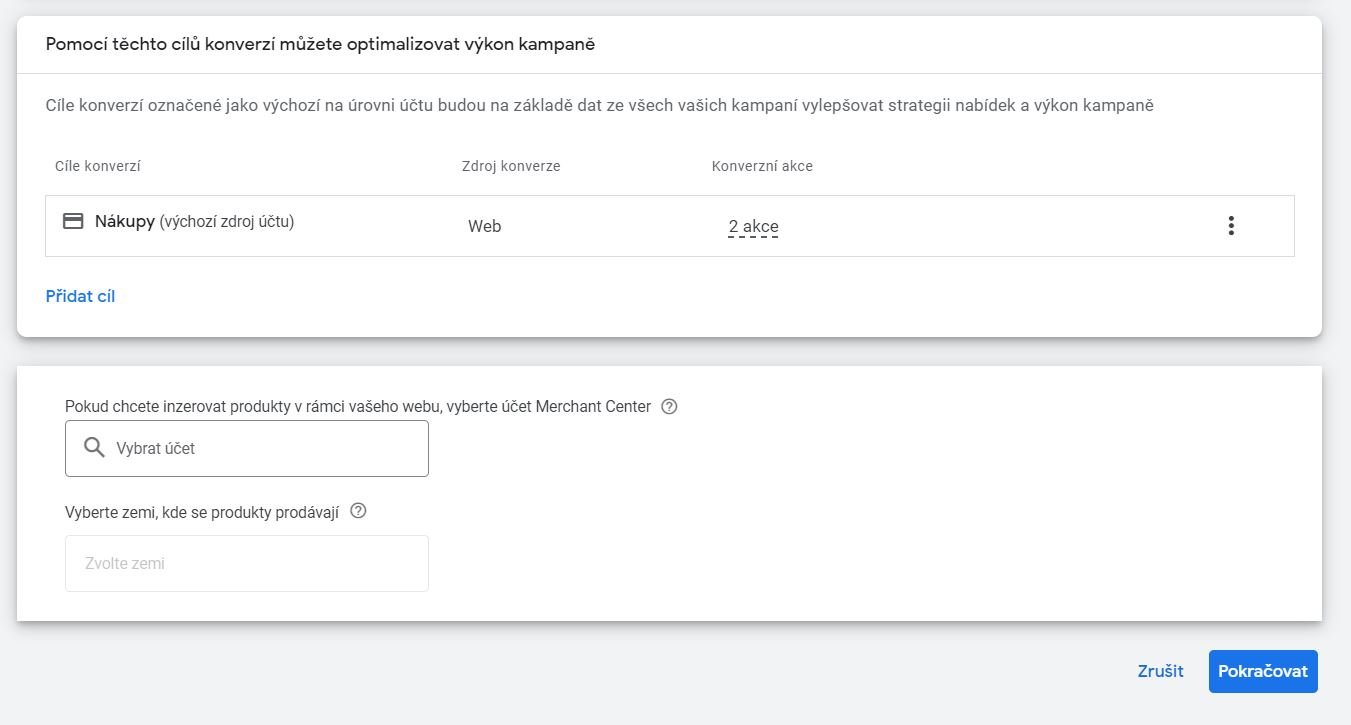1351x725 pixels.
Task: Click the magnifier icon in Vybrat účet
Action: tap(94, 447)
